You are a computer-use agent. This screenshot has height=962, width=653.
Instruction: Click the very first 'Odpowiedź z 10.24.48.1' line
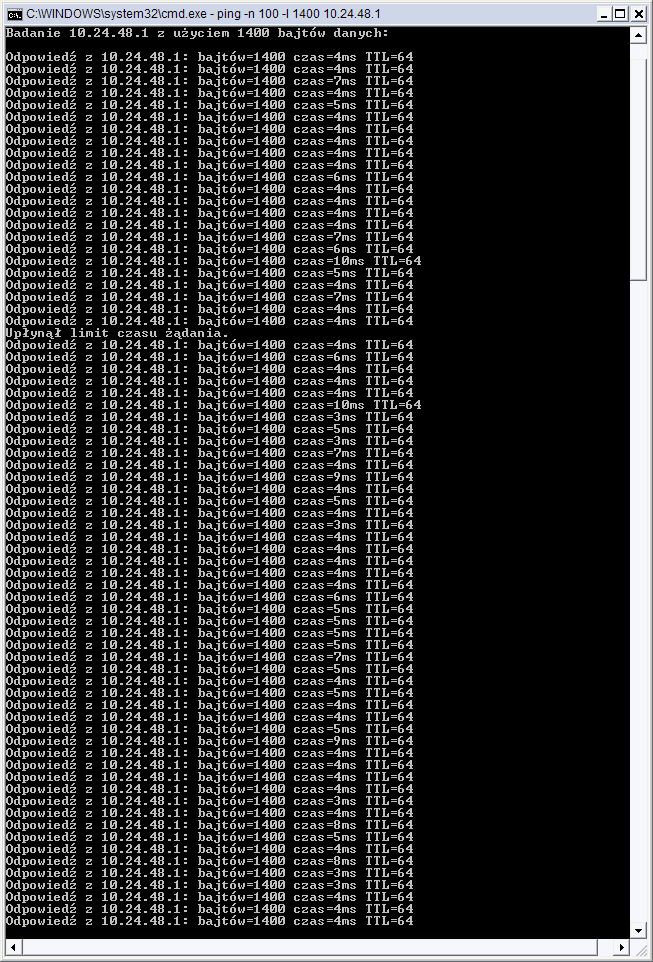[210, 57]
